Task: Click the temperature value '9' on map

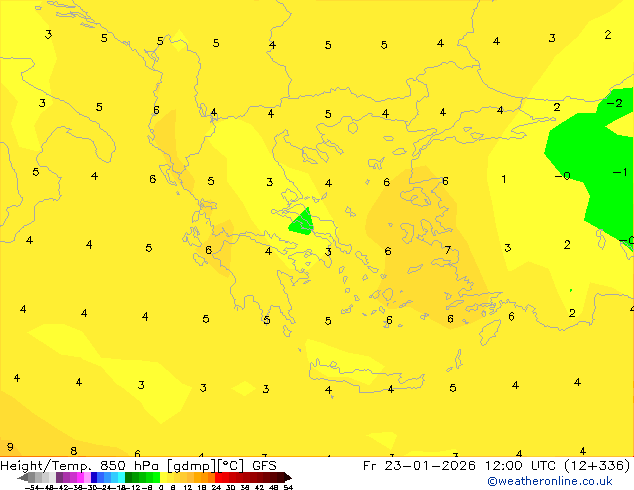Action: (10, 447)
